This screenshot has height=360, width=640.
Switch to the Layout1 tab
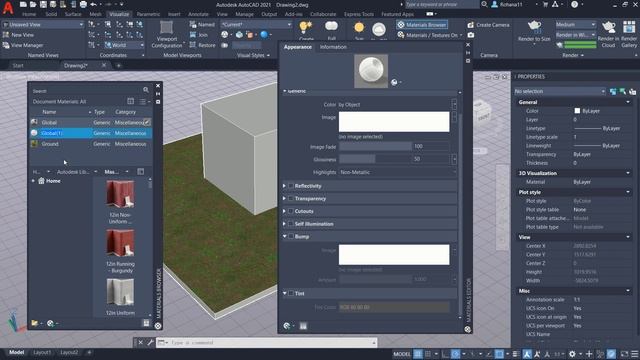(x=42, y=352)
